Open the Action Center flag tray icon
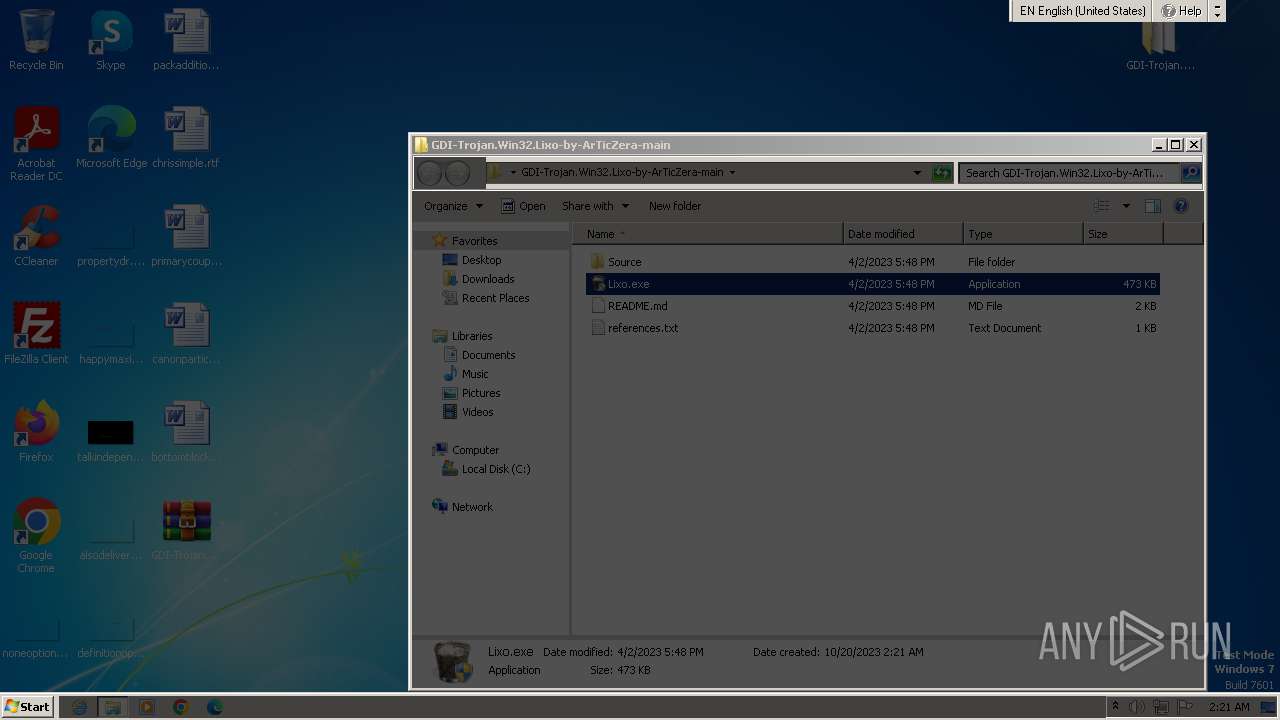Image resolution: width=1280 pixels, height=720 pixels. click(x=1185, y=707)
